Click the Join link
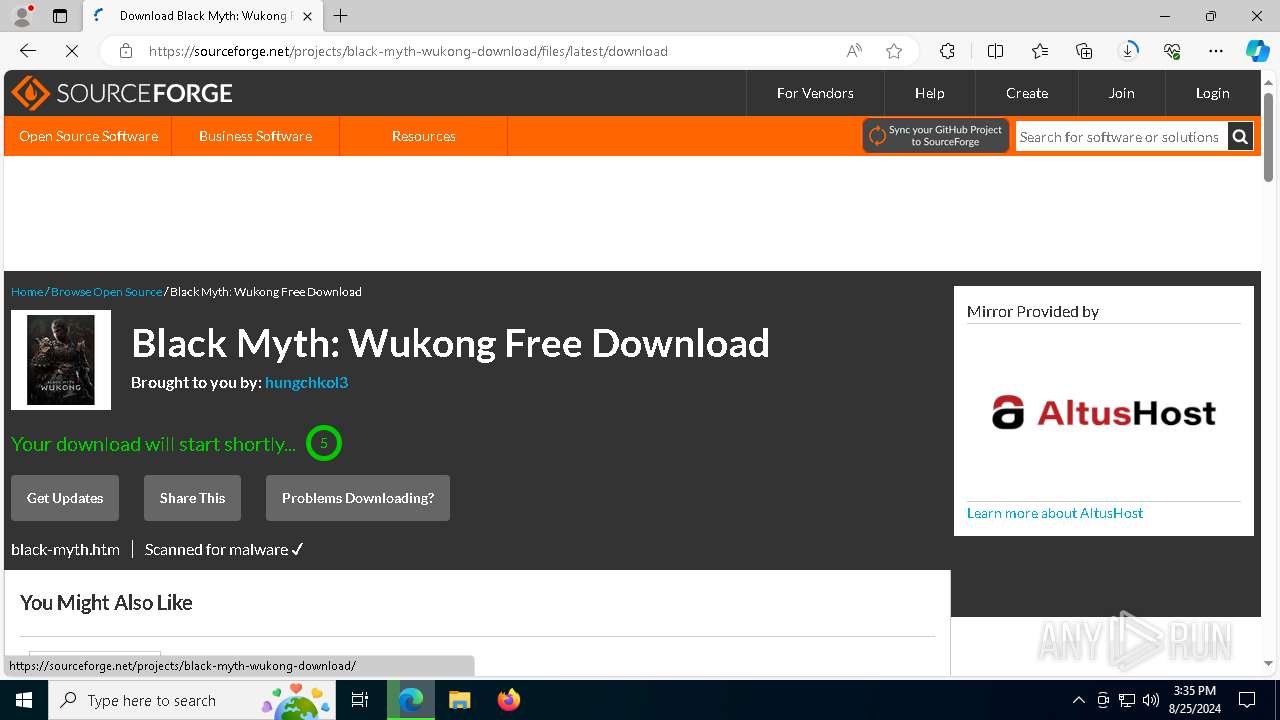This screenshot has height=720, width=1280. pos(1121,93)
